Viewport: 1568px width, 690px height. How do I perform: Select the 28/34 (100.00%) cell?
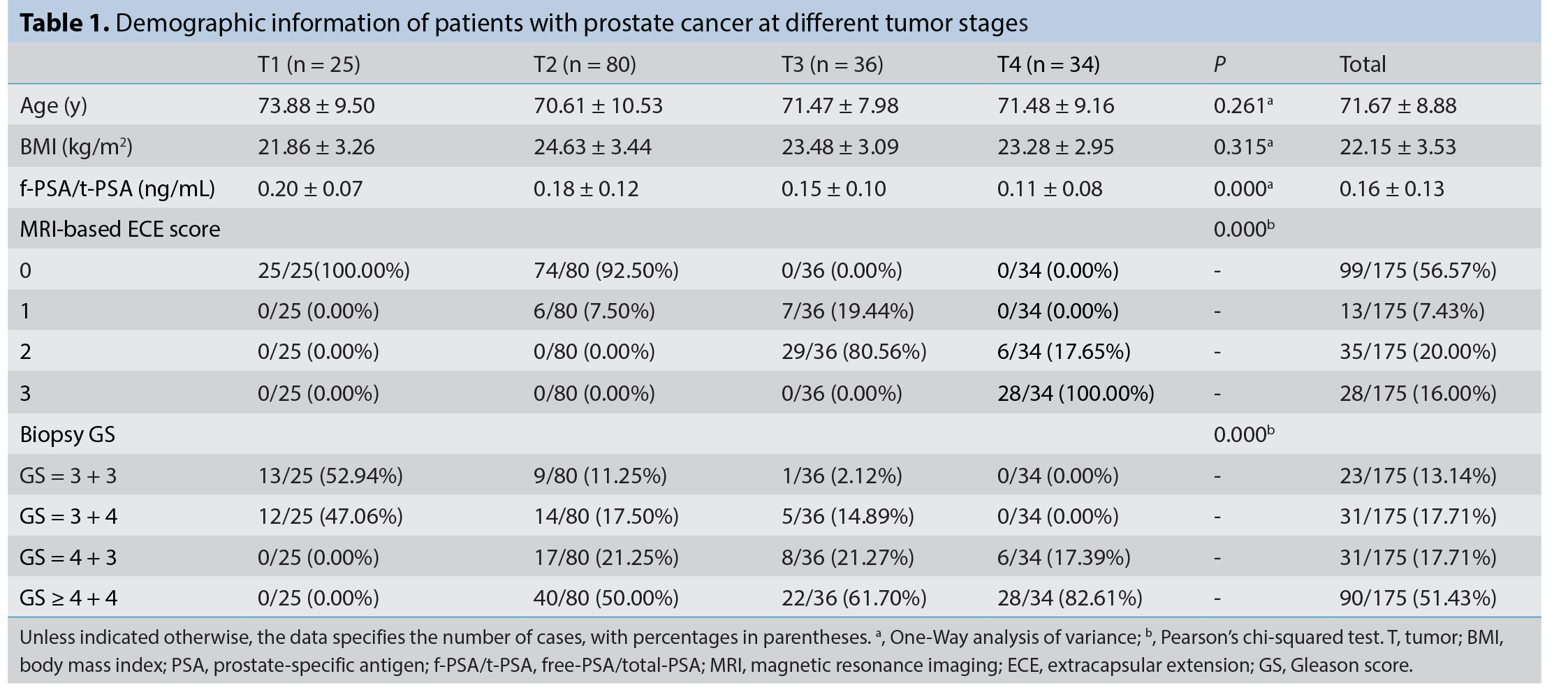point(1076,393)
